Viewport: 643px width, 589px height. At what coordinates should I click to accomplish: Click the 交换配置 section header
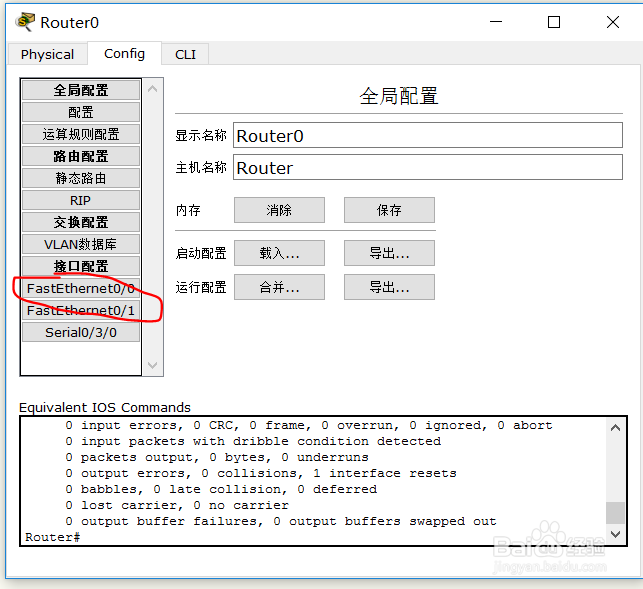point(81,222)
